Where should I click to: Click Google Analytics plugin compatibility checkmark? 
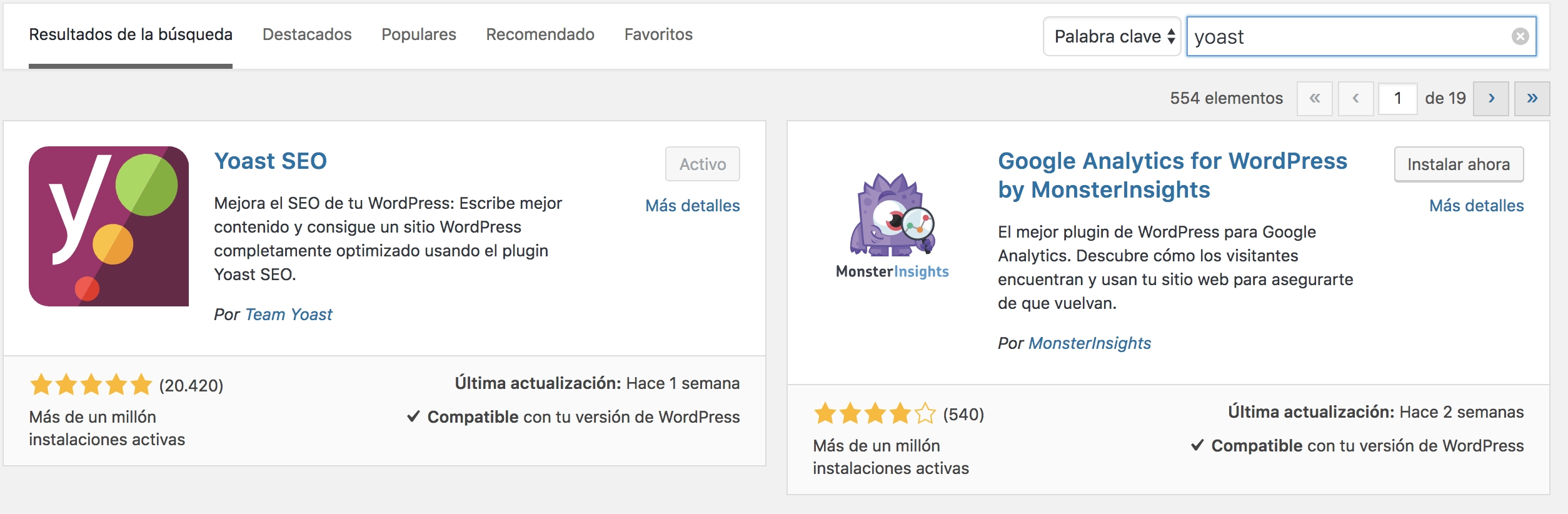coord(1197,445)
